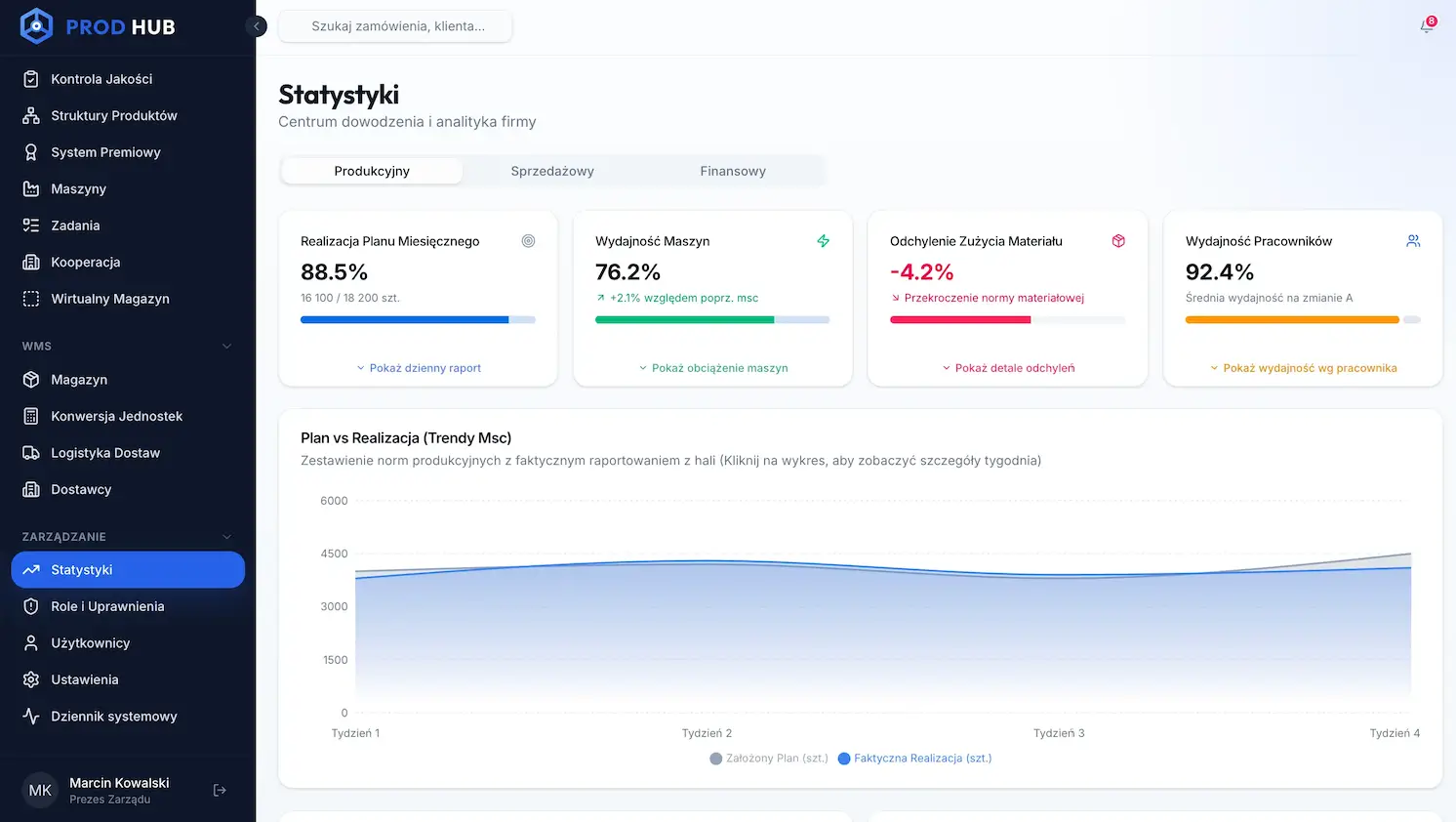
Task: Click the Zadania checklist icon
Action: [31, 226]
